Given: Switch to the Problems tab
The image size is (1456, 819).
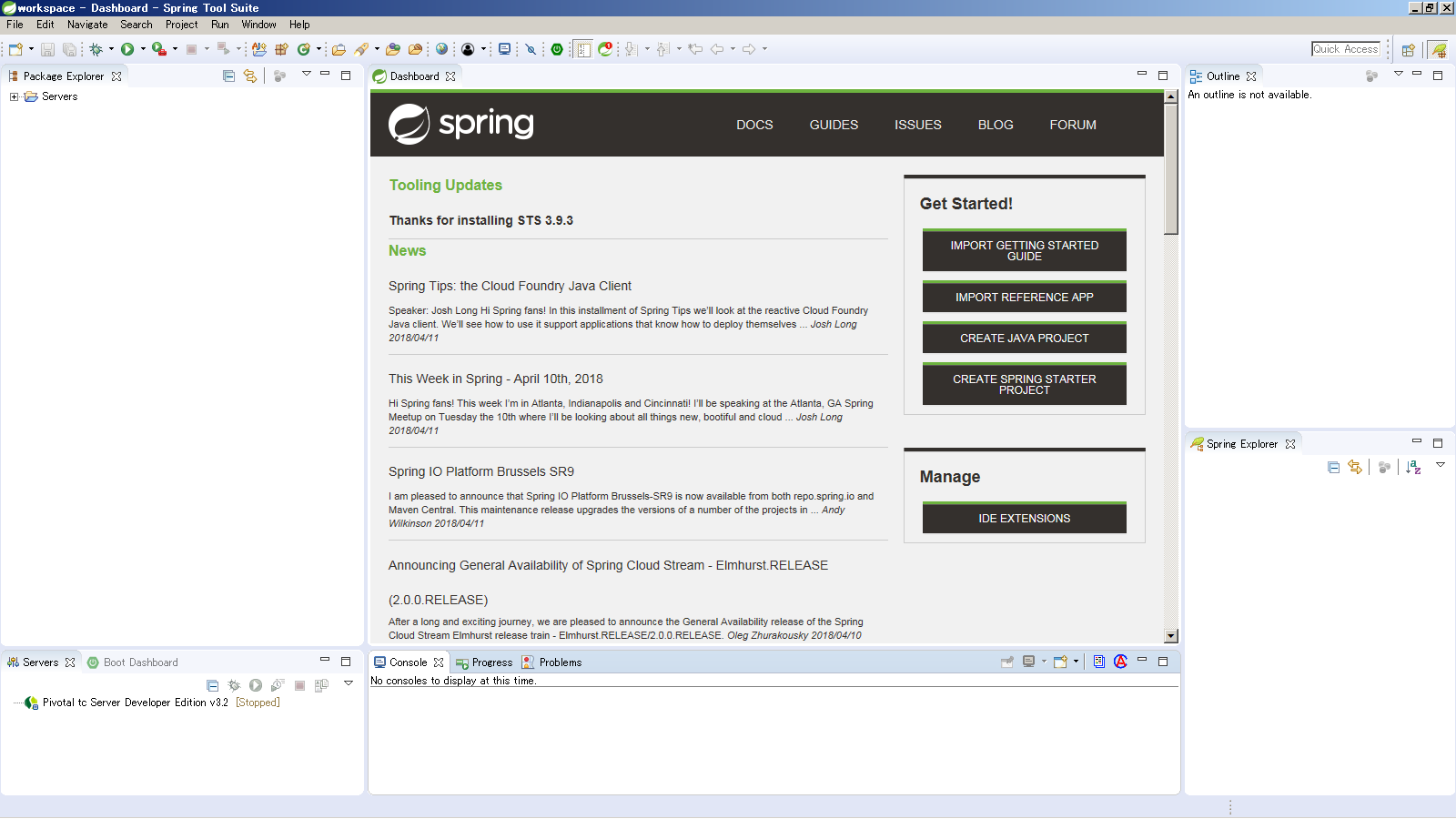Looking at the screenshot, I should pyautogui.click(x=551, y=662).
